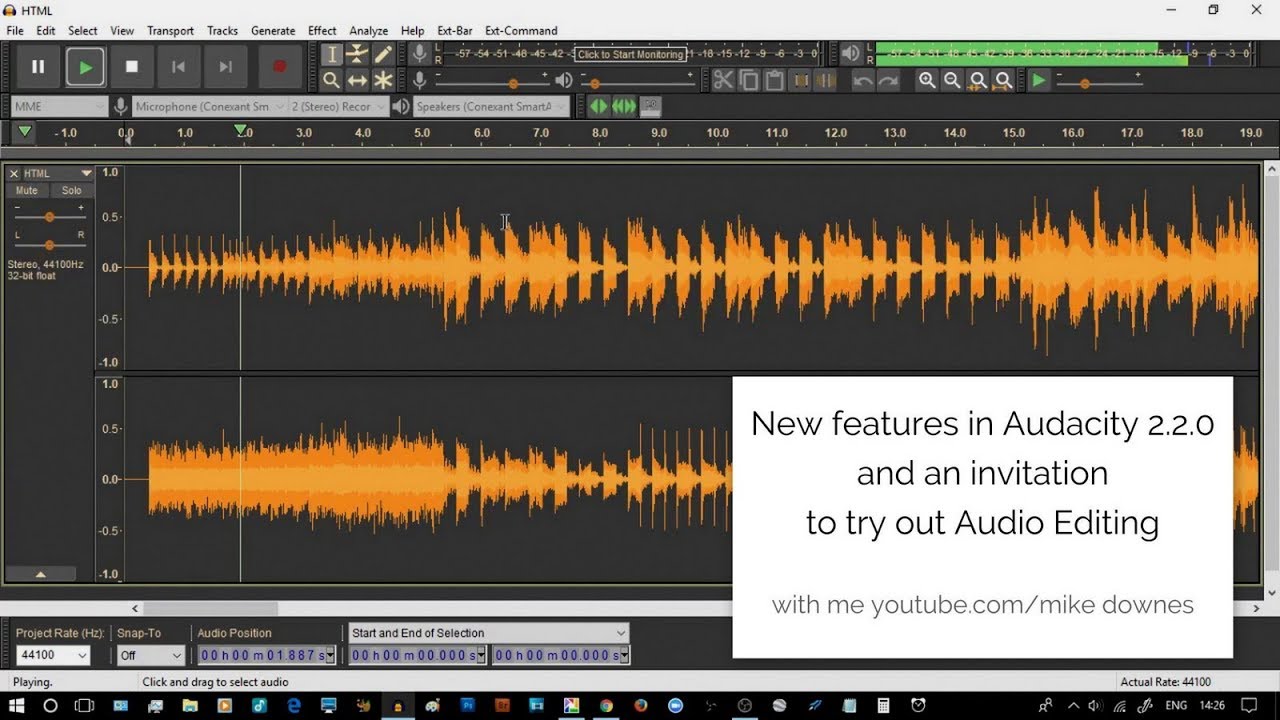Close the HTML track with the X
This screenshot has height=720, width=1280.
[x=14, y=173]
